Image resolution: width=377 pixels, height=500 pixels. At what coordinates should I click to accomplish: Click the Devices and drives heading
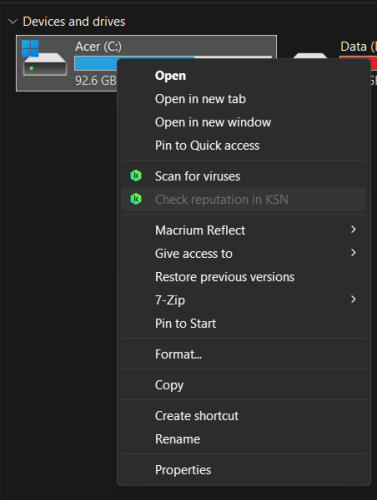coord(74,22)
